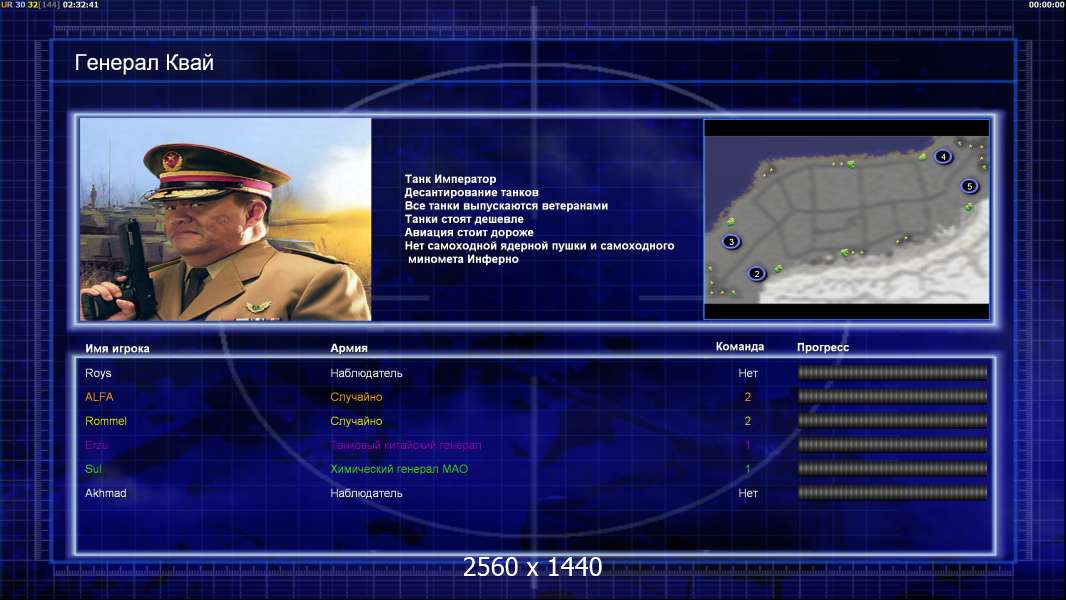Click Sul's army Химический генерал МАО
Image resolution: width=1066 pixels, height=600 pixels.
click(399, 469)
